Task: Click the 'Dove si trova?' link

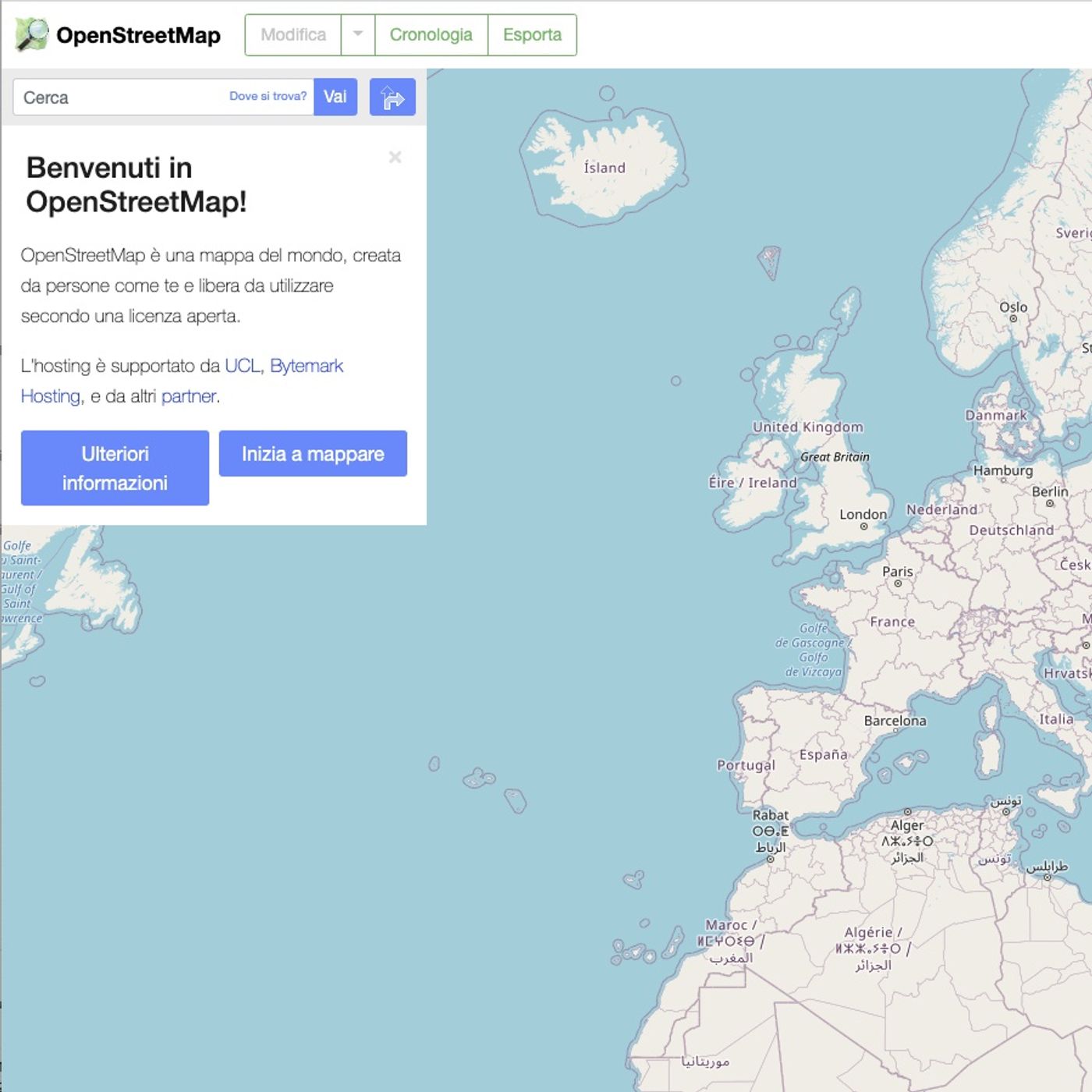Action: 268,96
